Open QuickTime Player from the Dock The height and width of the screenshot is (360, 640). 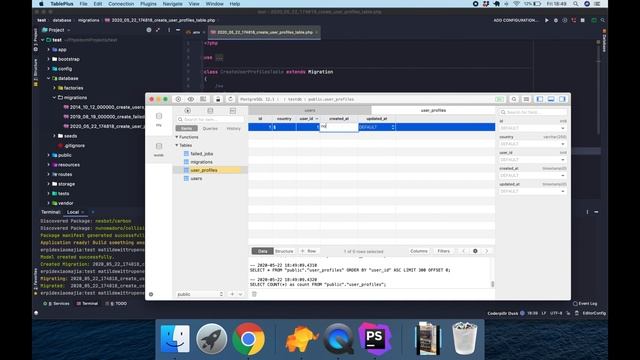tap(338, 339)
